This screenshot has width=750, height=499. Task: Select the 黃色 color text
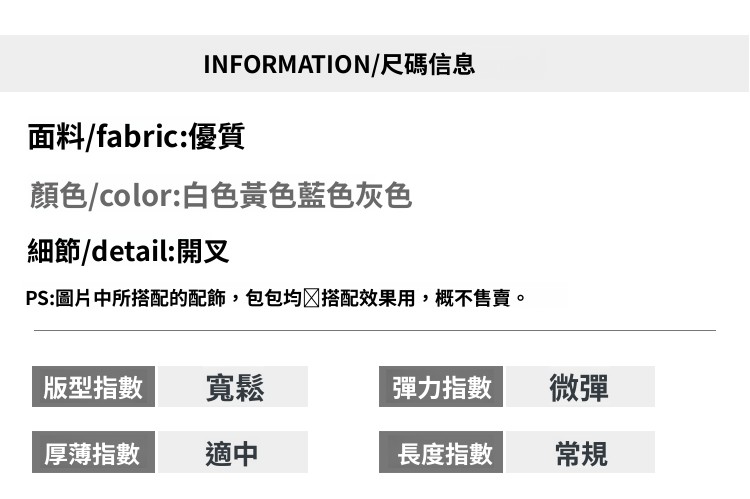[268, 195]
